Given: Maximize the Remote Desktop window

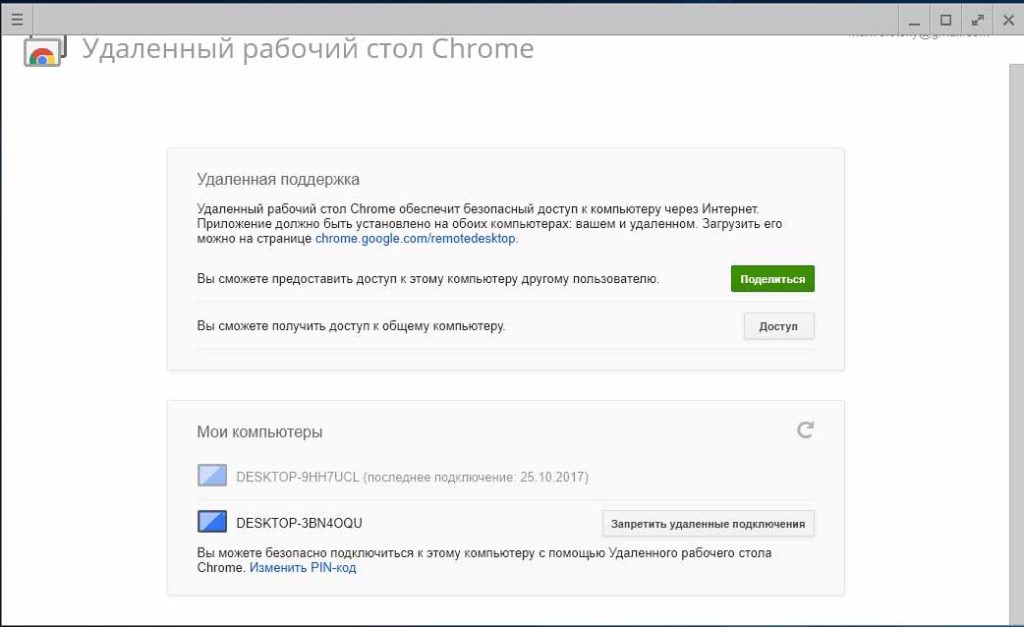Looking at the screenshot, I should 945,19.
